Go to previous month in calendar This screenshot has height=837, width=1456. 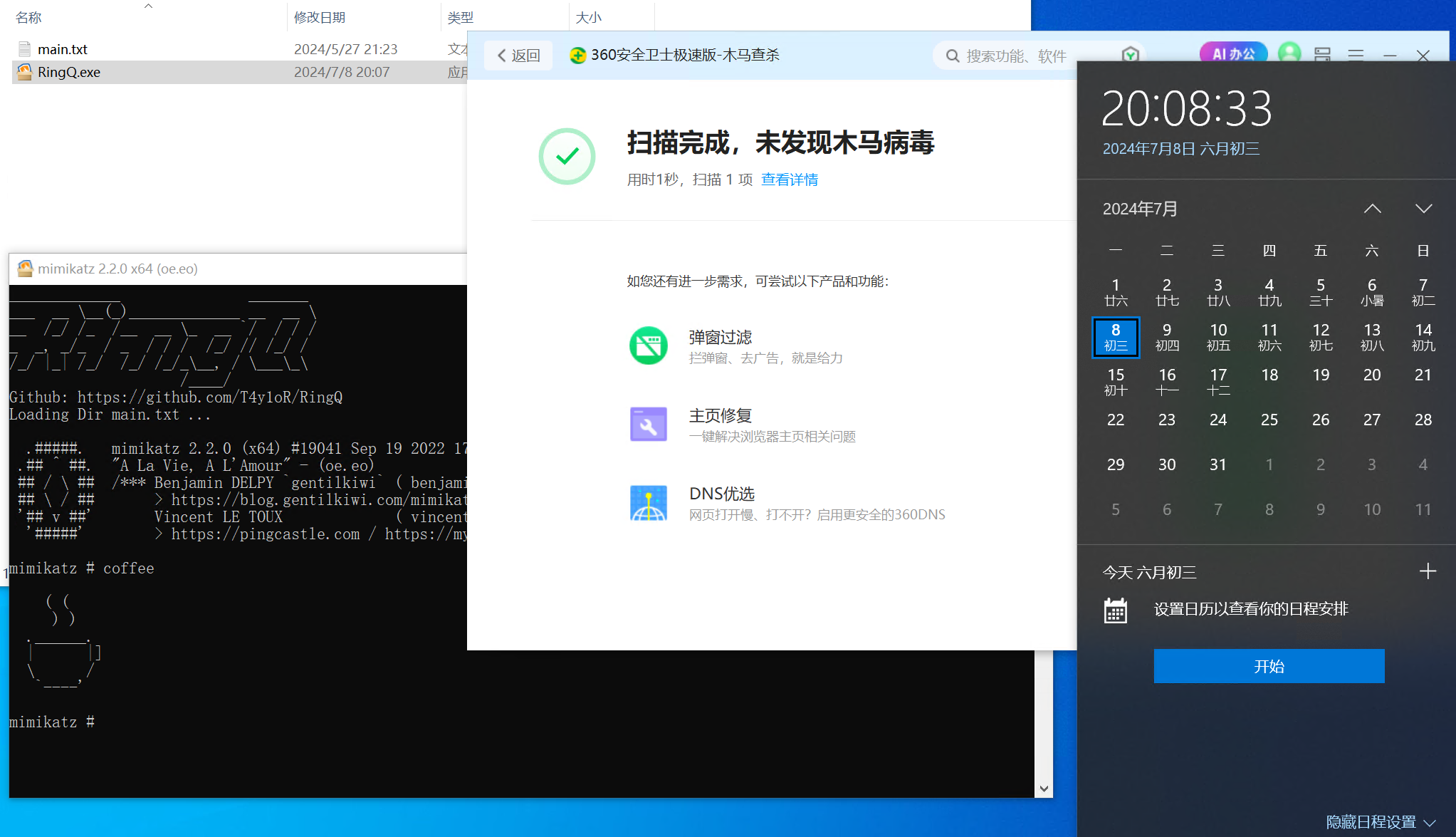1372,209
